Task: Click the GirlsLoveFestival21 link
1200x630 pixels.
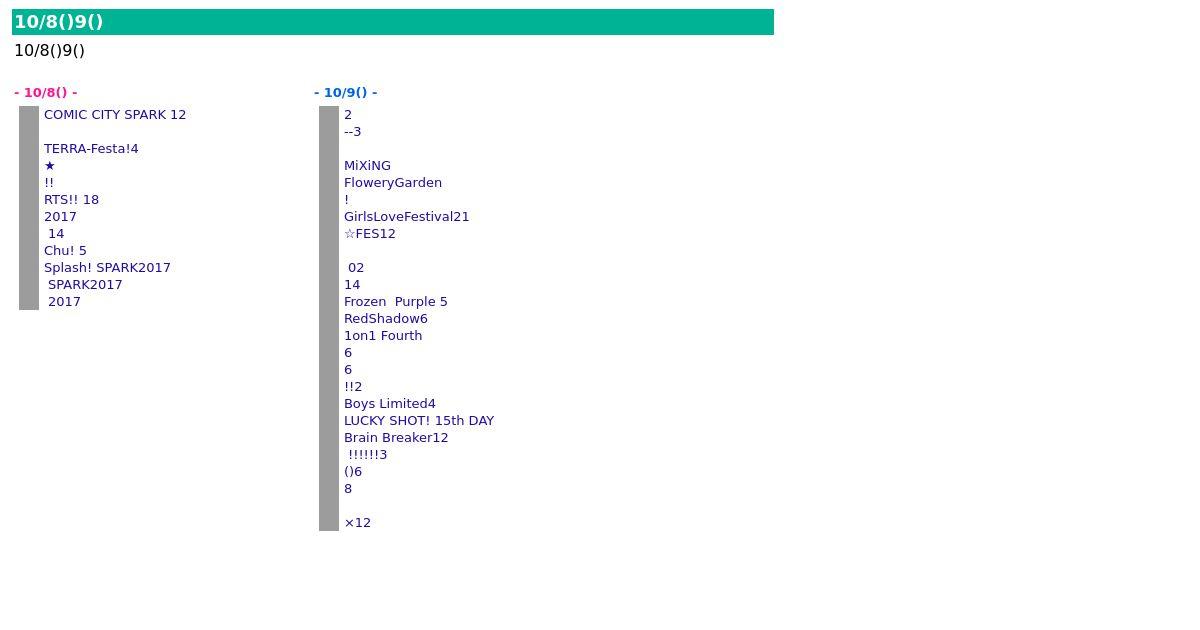Action: click(406, 217)
